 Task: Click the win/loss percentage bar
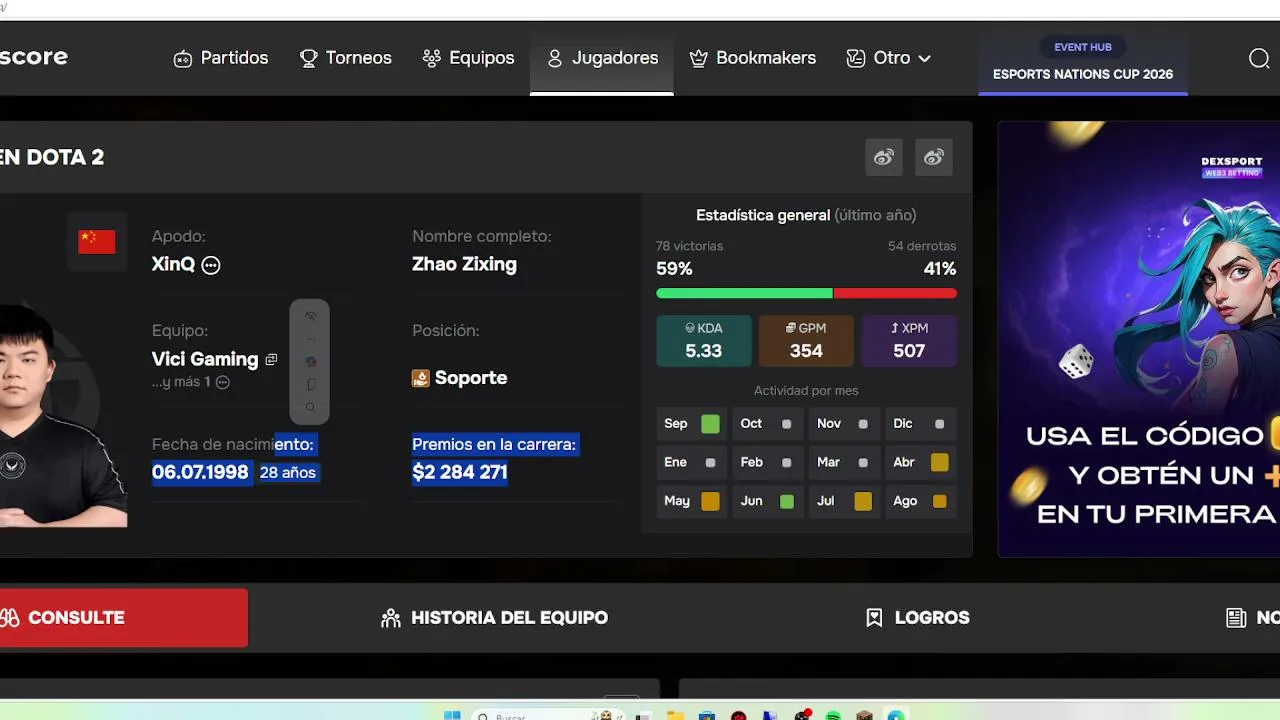pos(806,293)
